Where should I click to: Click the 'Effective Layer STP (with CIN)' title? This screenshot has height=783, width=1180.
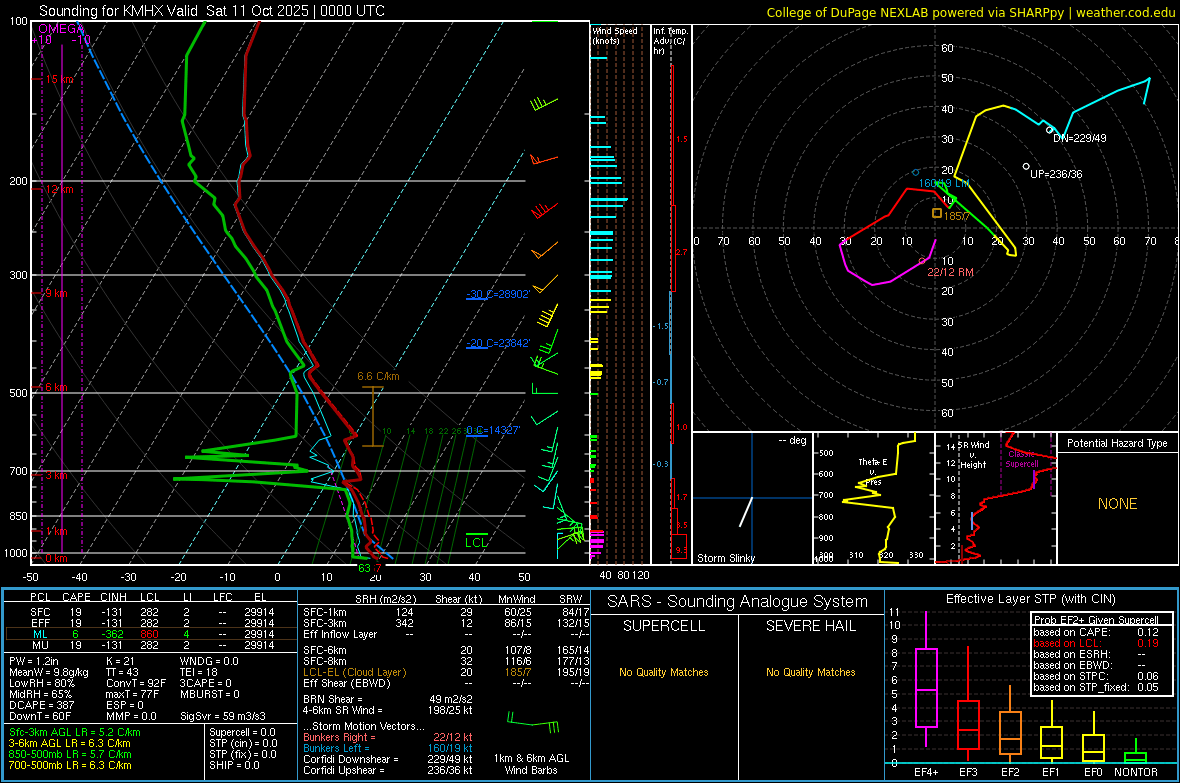pyautogui.click(x=1030, y=599)
